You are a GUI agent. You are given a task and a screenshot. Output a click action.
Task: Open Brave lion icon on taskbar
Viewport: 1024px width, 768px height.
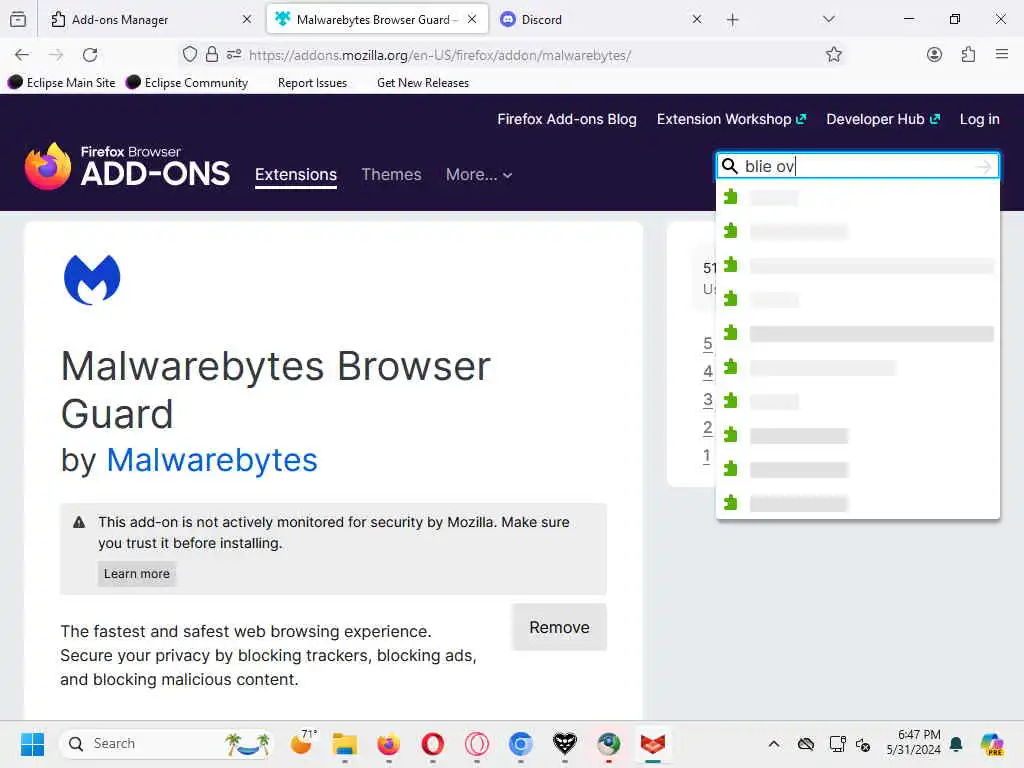pyautogui.click(x=565, y=744)
